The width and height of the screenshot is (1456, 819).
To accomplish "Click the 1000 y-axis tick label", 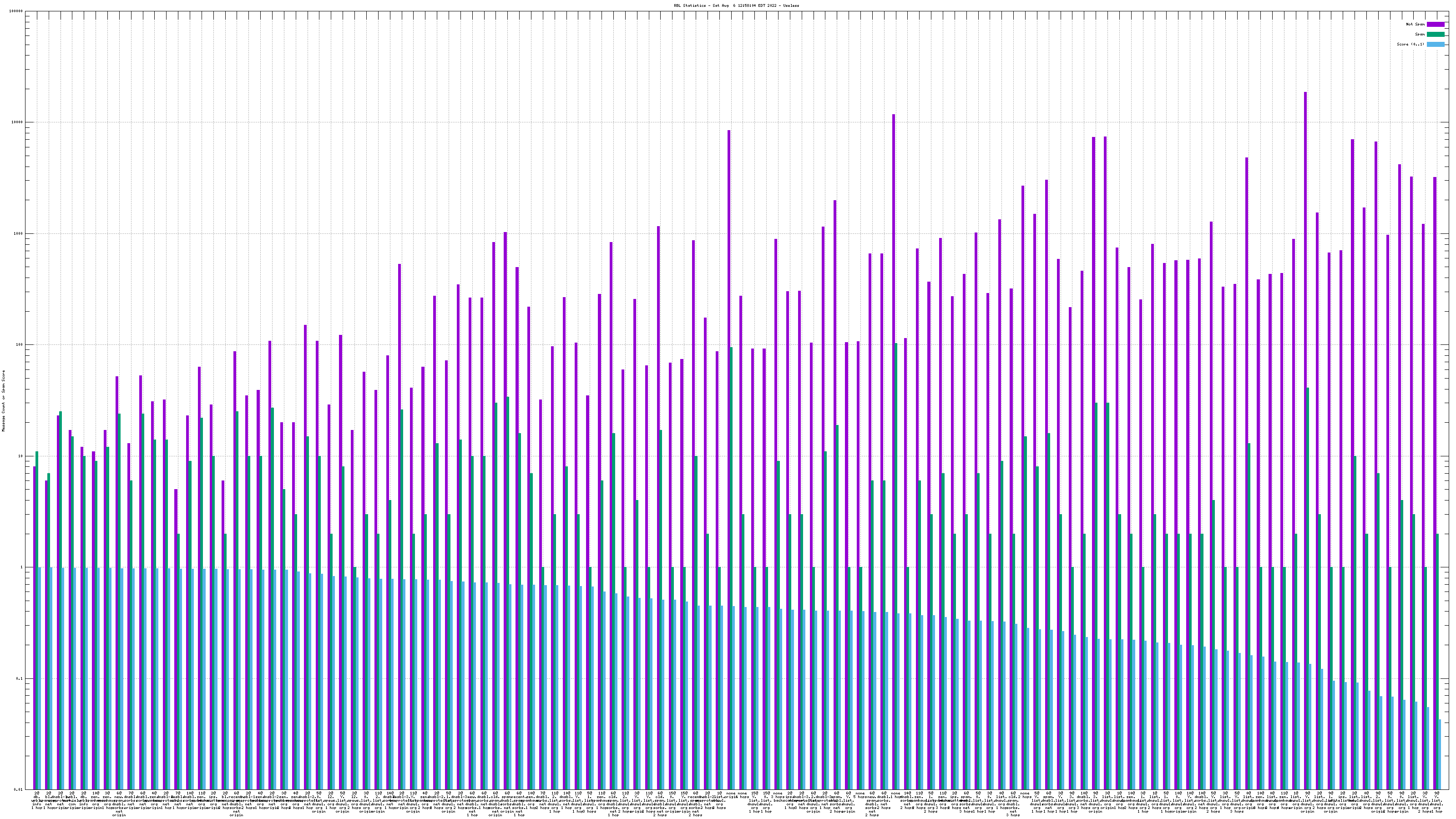I will [x=19, y=234].
